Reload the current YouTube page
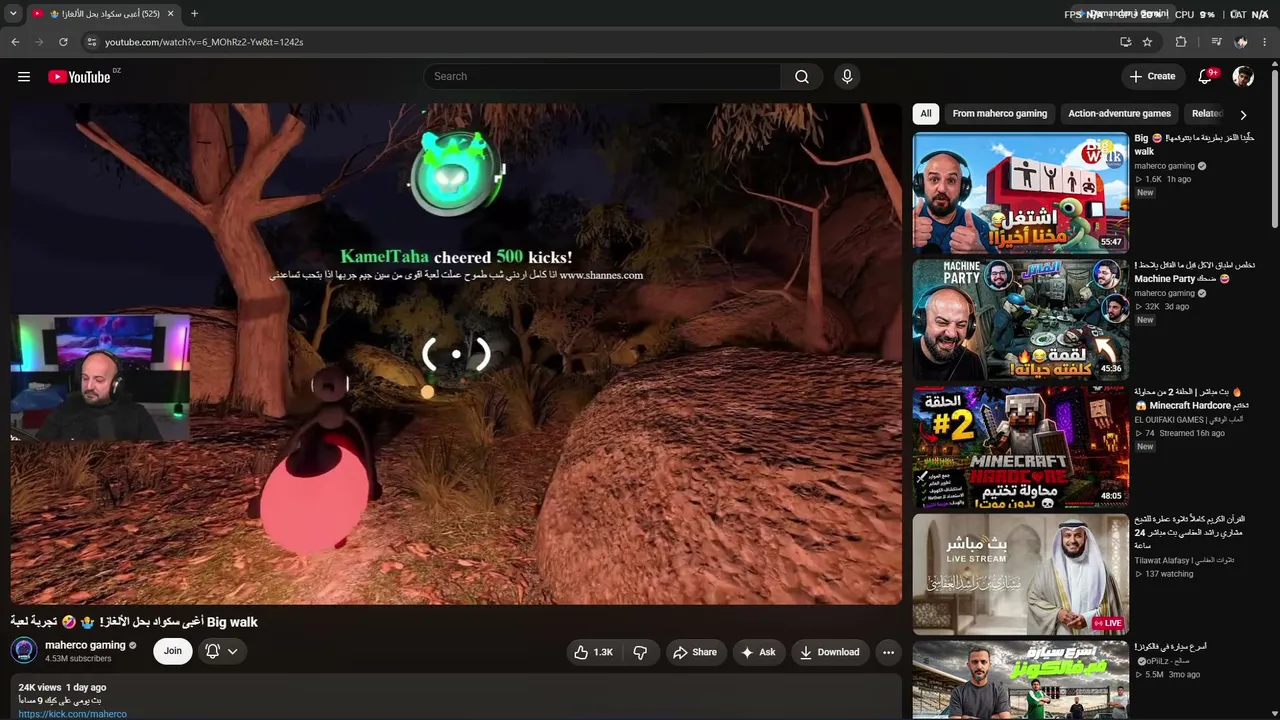The height and width of the screenshot is (720, 1280). pyautogui.click(x=63, y=42)
